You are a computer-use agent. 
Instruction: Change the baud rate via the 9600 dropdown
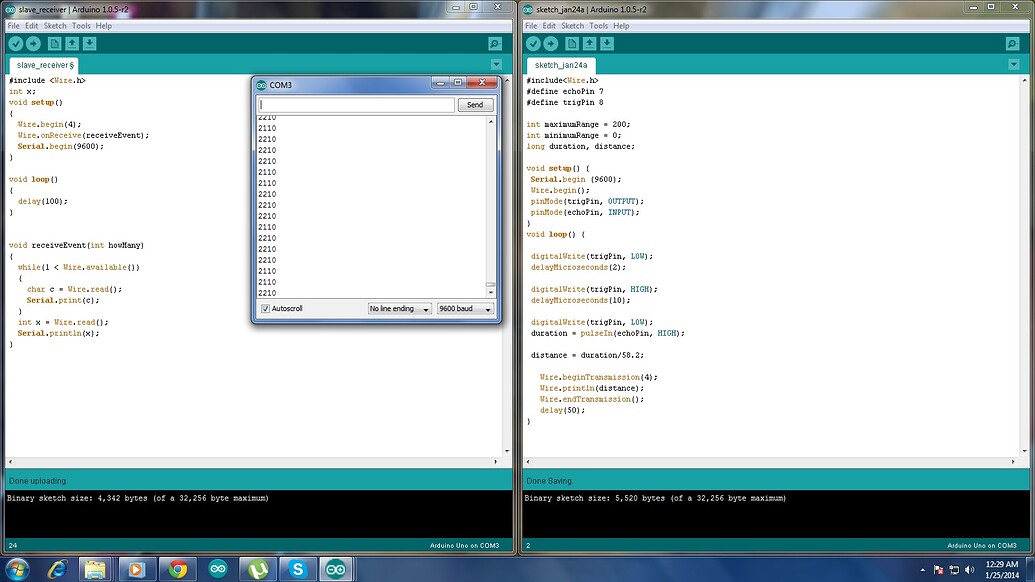point(464,308)
